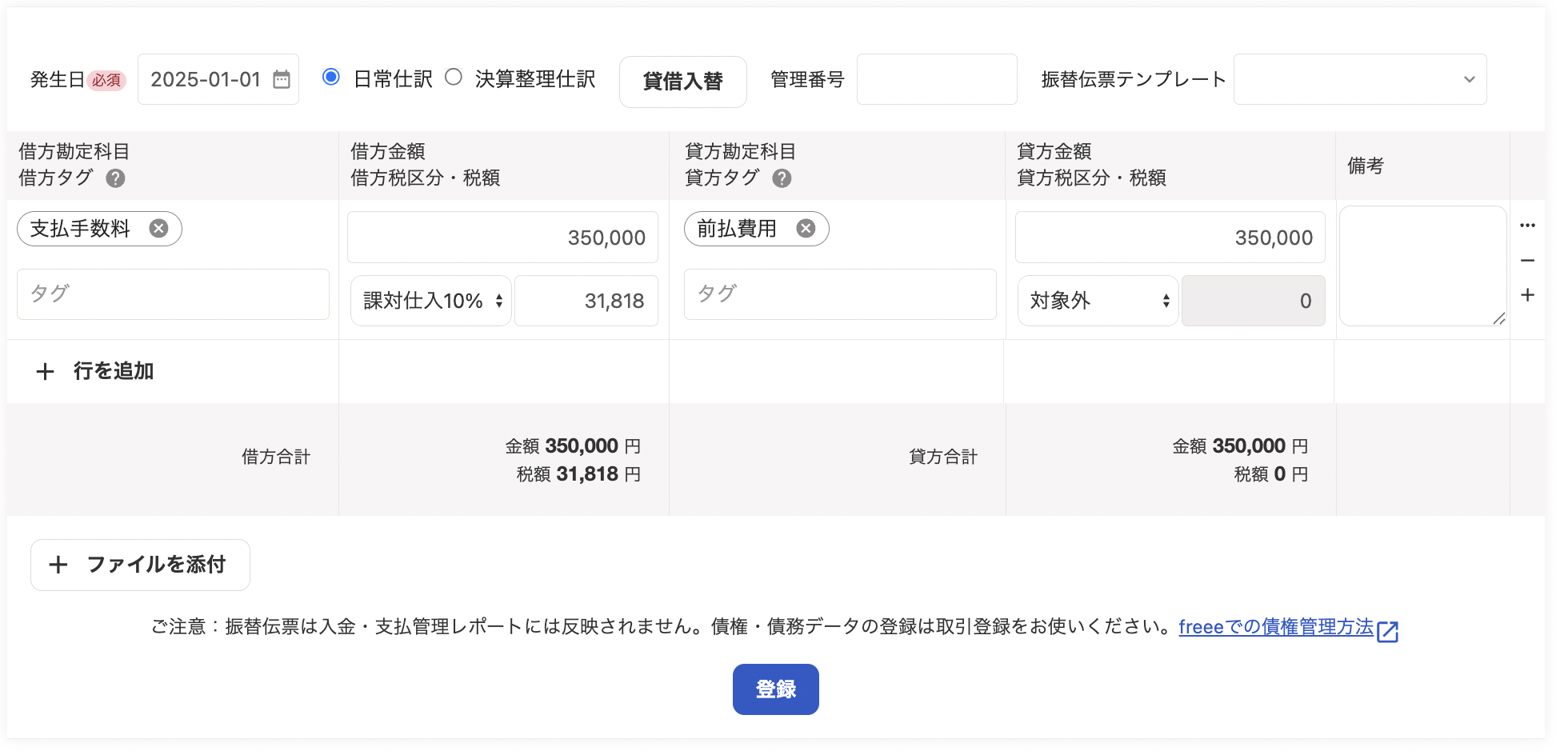The height and width of the screenshot is (755, 1568).
Task: Delete the row with the minus icon
Action: pos(1527,261)
